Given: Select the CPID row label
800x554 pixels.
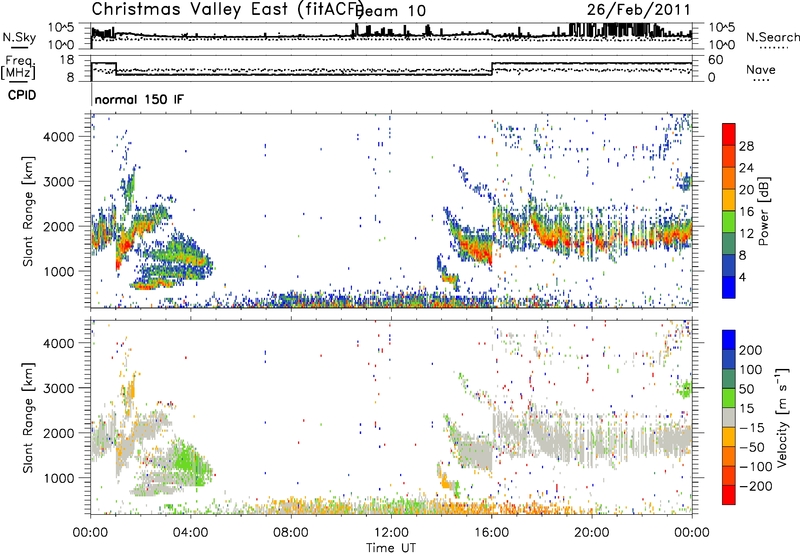Looking at the screenshot, I should coord(22,95).
